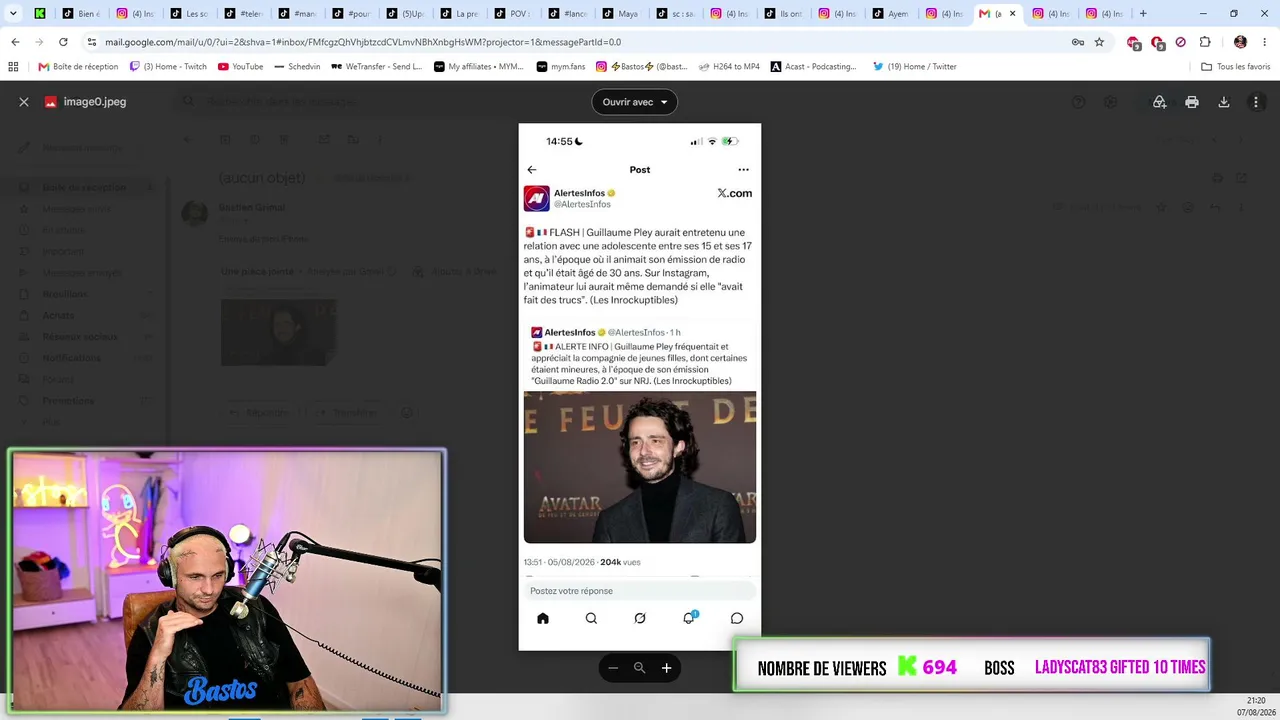Click the Guillaume Pley photo in tweet
Screen dimensions: 1280x720
(x=640, y=467)
